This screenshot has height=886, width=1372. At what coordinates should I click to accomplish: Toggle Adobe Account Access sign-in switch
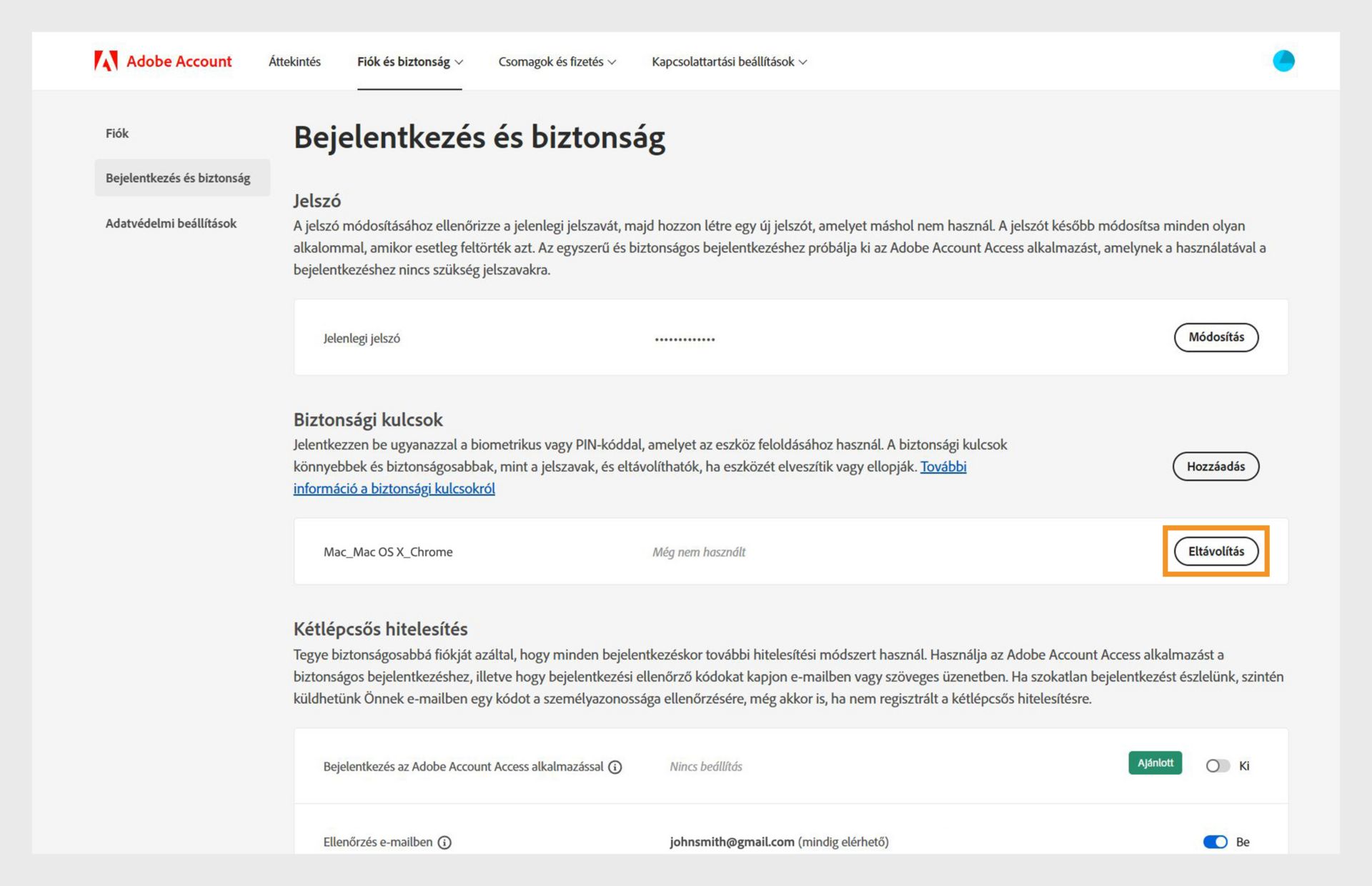click(x=1217, y=766)
